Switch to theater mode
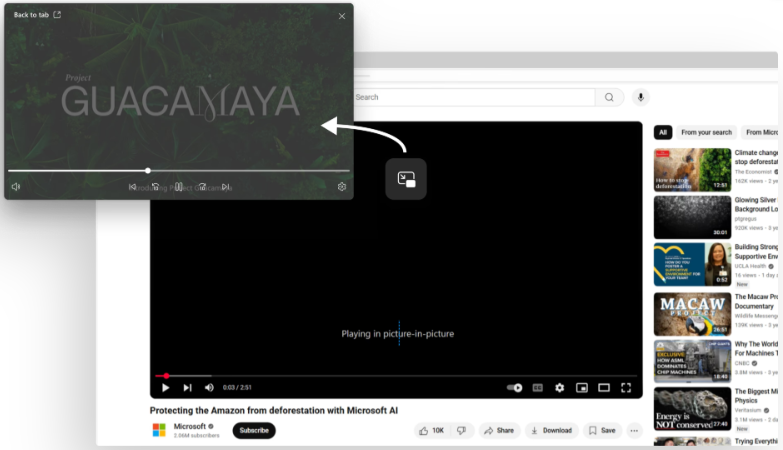Viewport: 783px width, 450px height. [x=604, y=388]
